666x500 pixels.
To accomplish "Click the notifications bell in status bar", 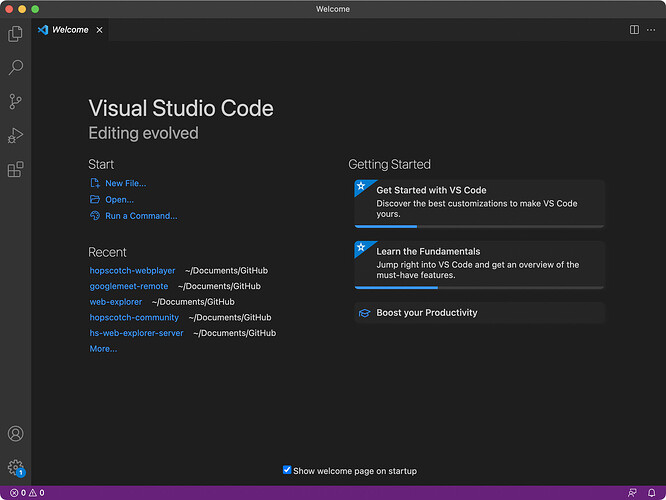I will [651, 493].
